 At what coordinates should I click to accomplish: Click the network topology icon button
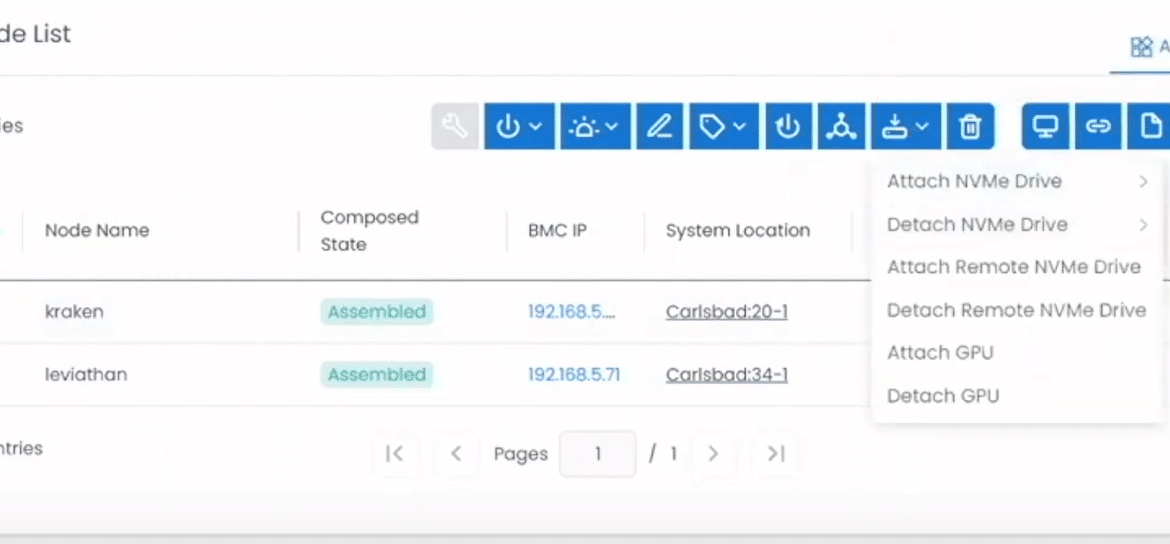[842, 126]
